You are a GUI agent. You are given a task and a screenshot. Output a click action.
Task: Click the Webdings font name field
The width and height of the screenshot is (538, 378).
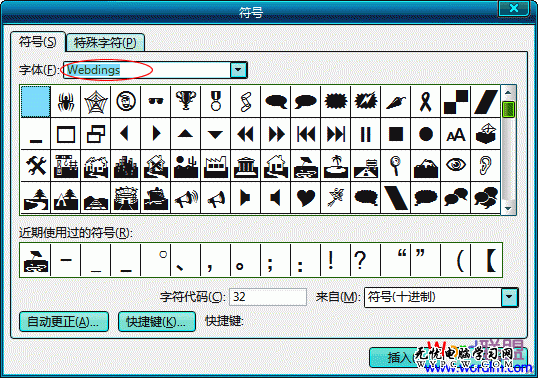point(148,70)
